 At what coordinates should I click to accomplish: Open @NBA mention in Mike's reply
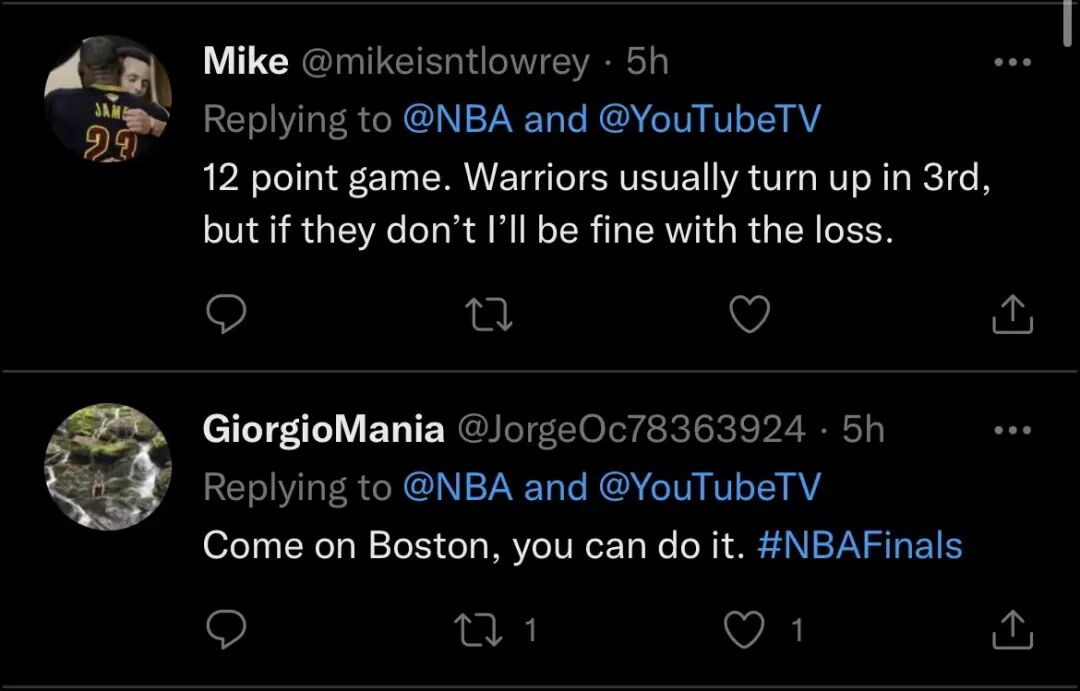[x=457, y=120]
